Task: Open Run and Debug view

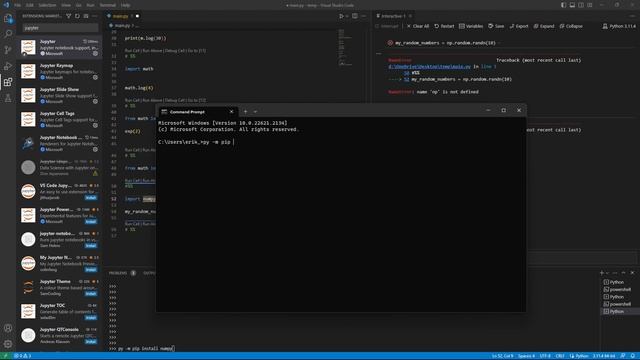Action: pyautogui.click(x=8, y=66)
